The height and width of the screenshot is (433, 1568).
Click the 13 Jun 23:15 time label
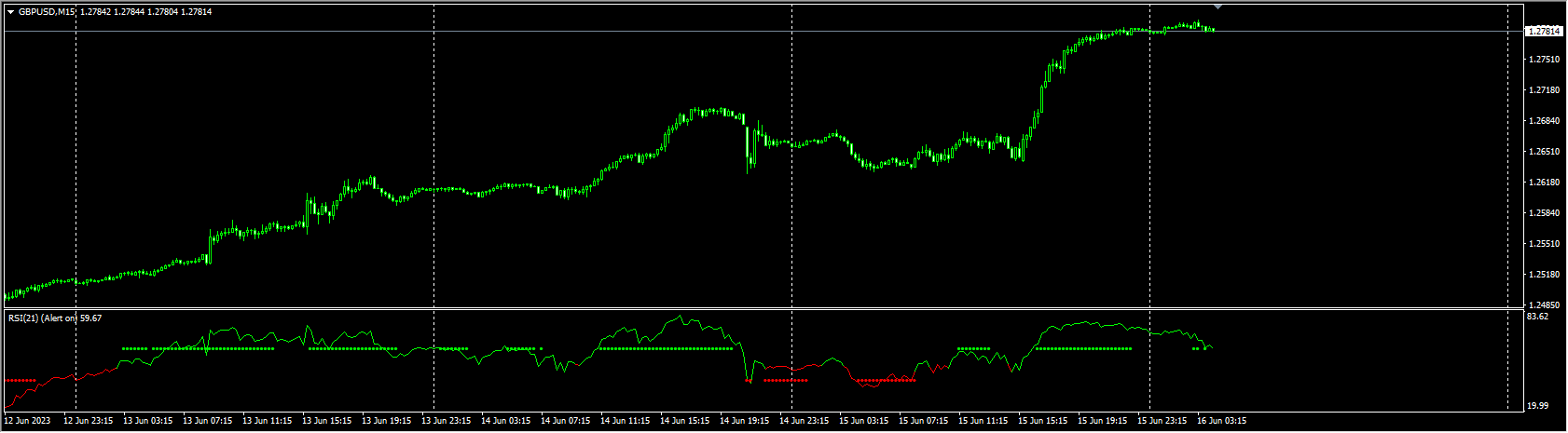pos(446,421)
